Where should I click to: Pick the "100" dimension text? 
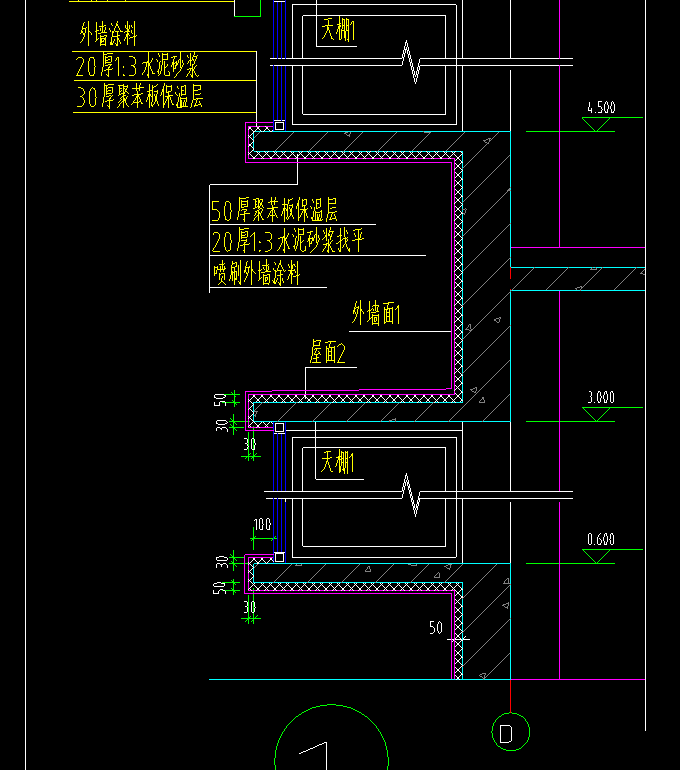pos(262,524)
